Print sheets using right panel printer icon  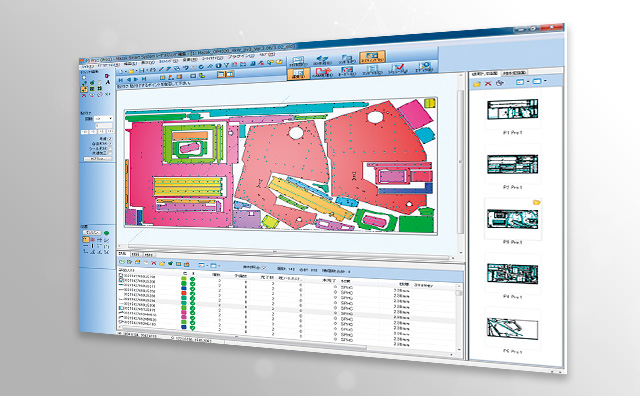[x=500, y=83]
